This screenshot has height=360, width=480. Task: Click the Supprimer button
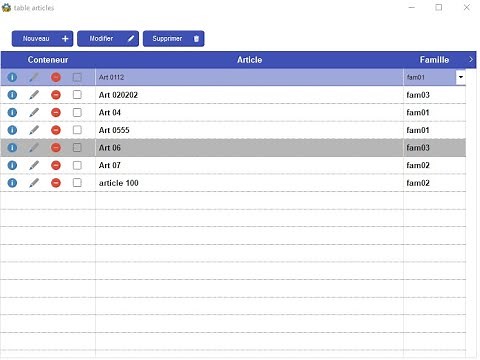click(174, 39)
